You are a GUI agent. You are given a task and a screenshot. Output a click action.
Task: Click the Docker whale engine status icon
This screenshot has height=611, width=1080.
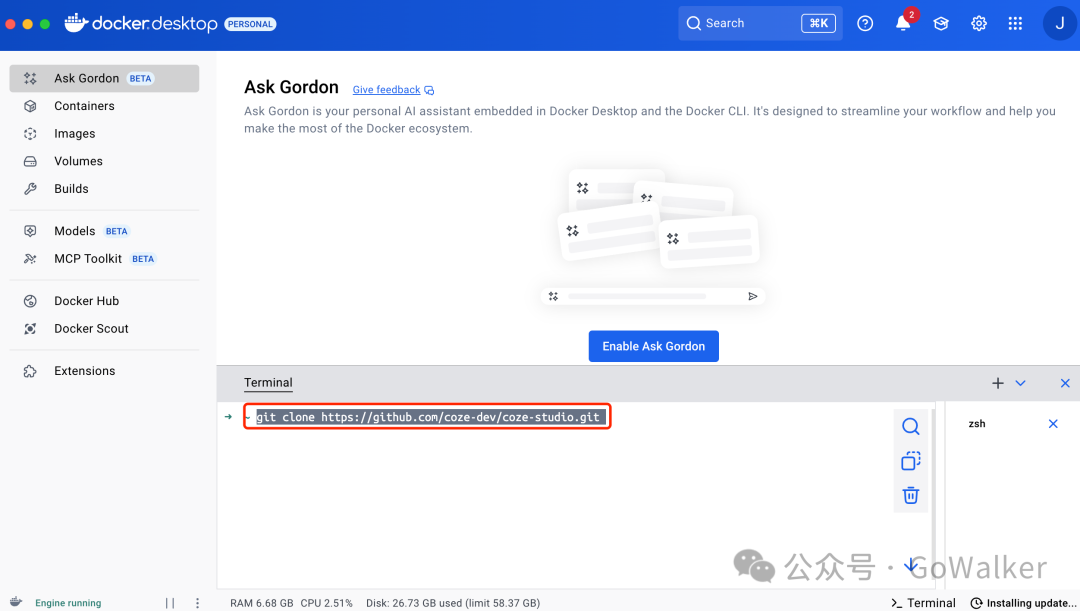(16, 602)
